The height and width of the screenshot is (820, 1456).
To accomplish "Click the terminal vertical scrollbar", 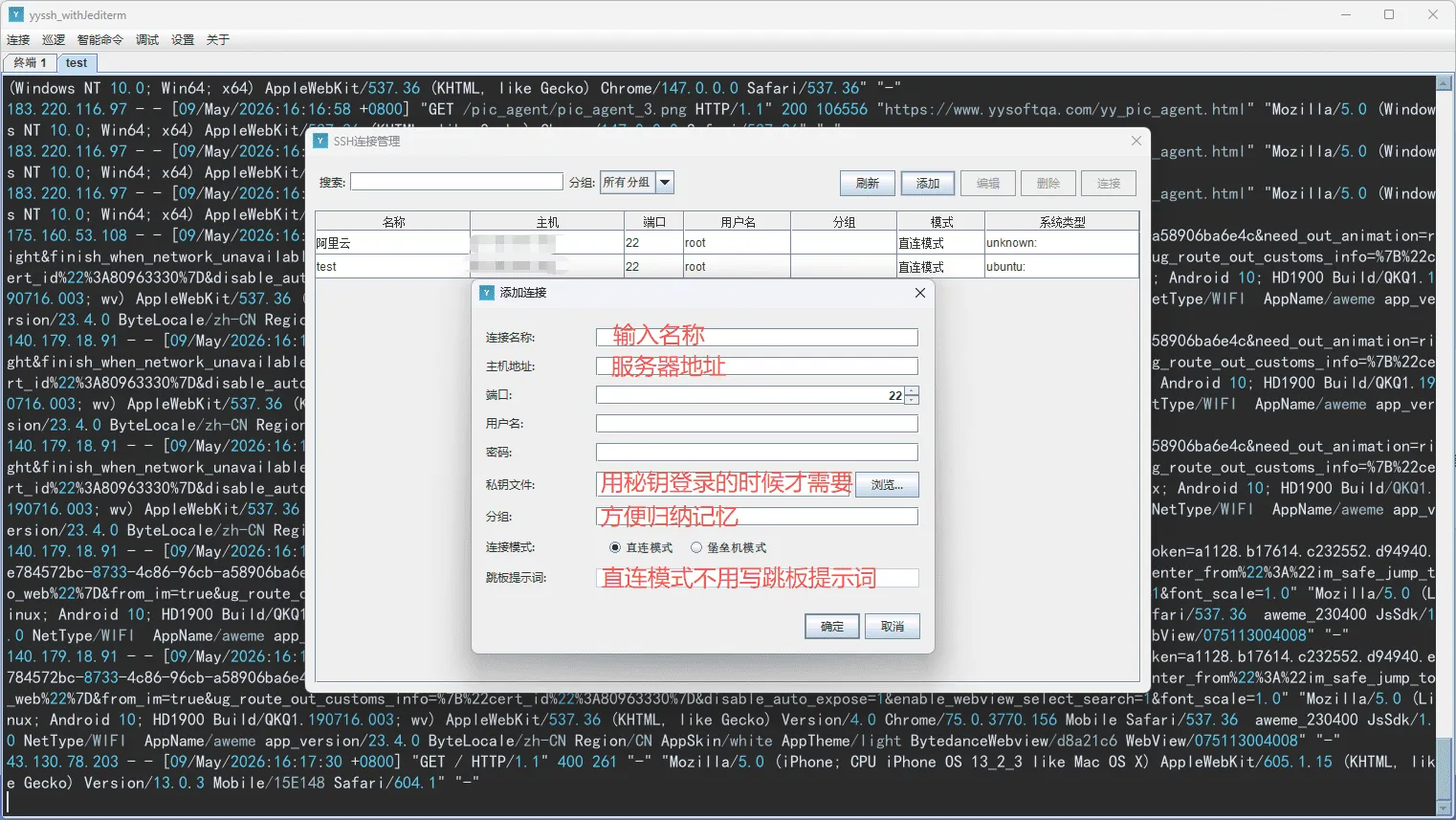I will (1445, 445).
